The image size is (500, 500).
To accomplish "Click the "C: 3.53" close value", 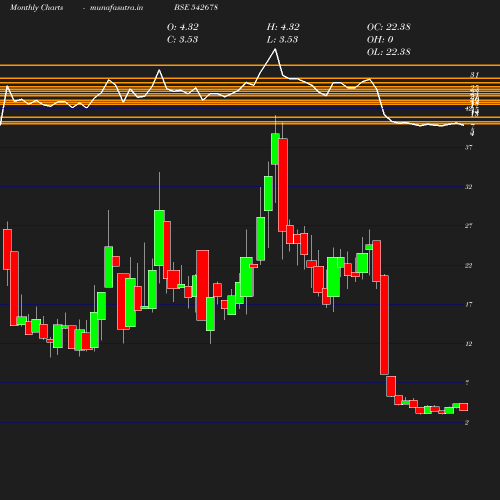I will [x=183, y=40].
